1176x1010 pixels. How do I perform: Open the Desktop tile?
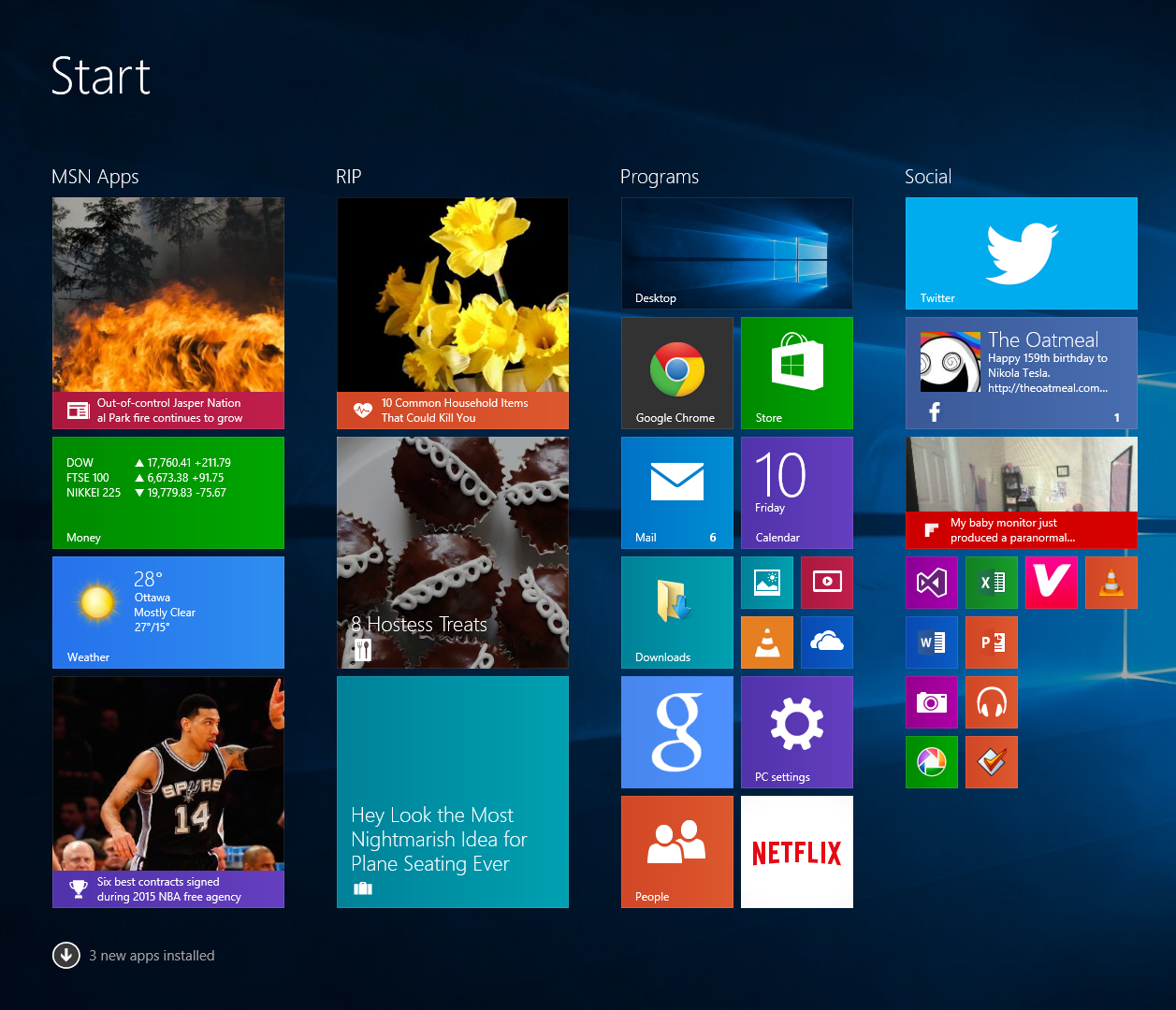pyautogui.click(x=736, y=252)
